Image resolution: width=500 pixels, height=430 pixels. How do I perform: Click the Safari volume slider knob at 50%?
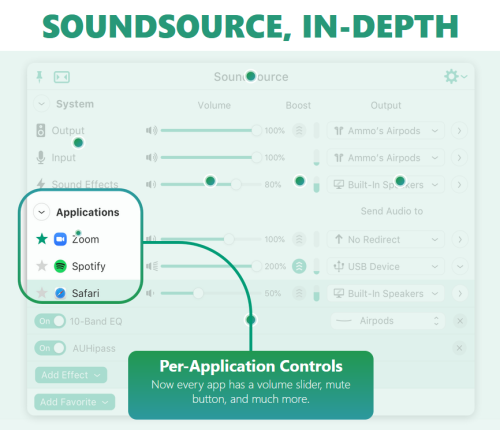click(x=198, y=293)
